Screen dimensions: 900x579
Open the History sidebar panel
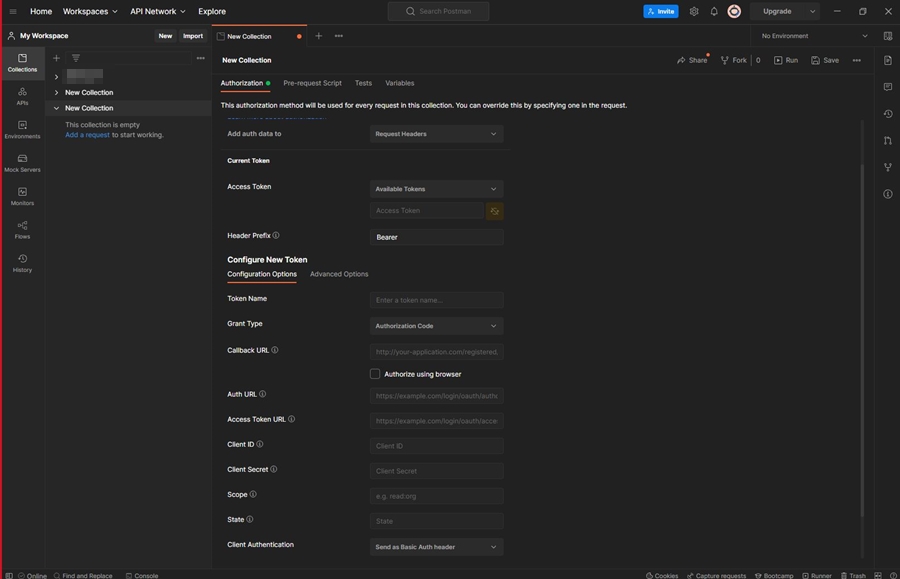click(22, 263)
